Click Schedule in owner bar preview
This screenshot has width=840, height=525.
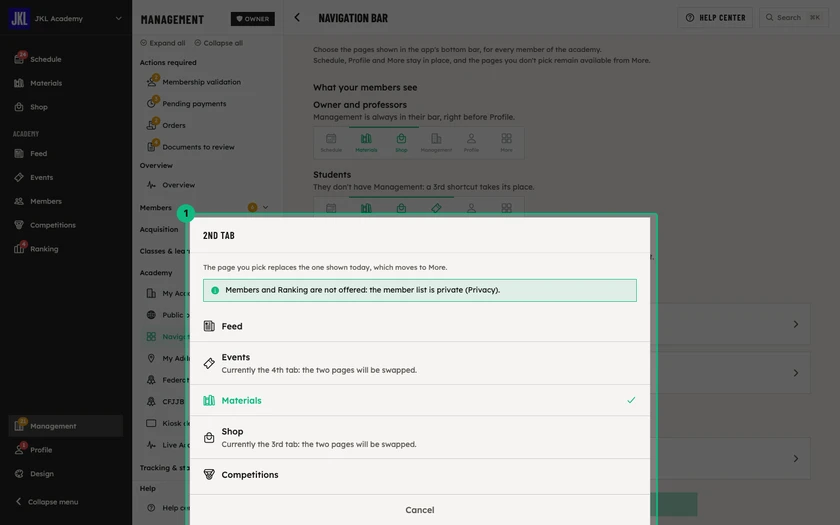[x=331, y=143]
